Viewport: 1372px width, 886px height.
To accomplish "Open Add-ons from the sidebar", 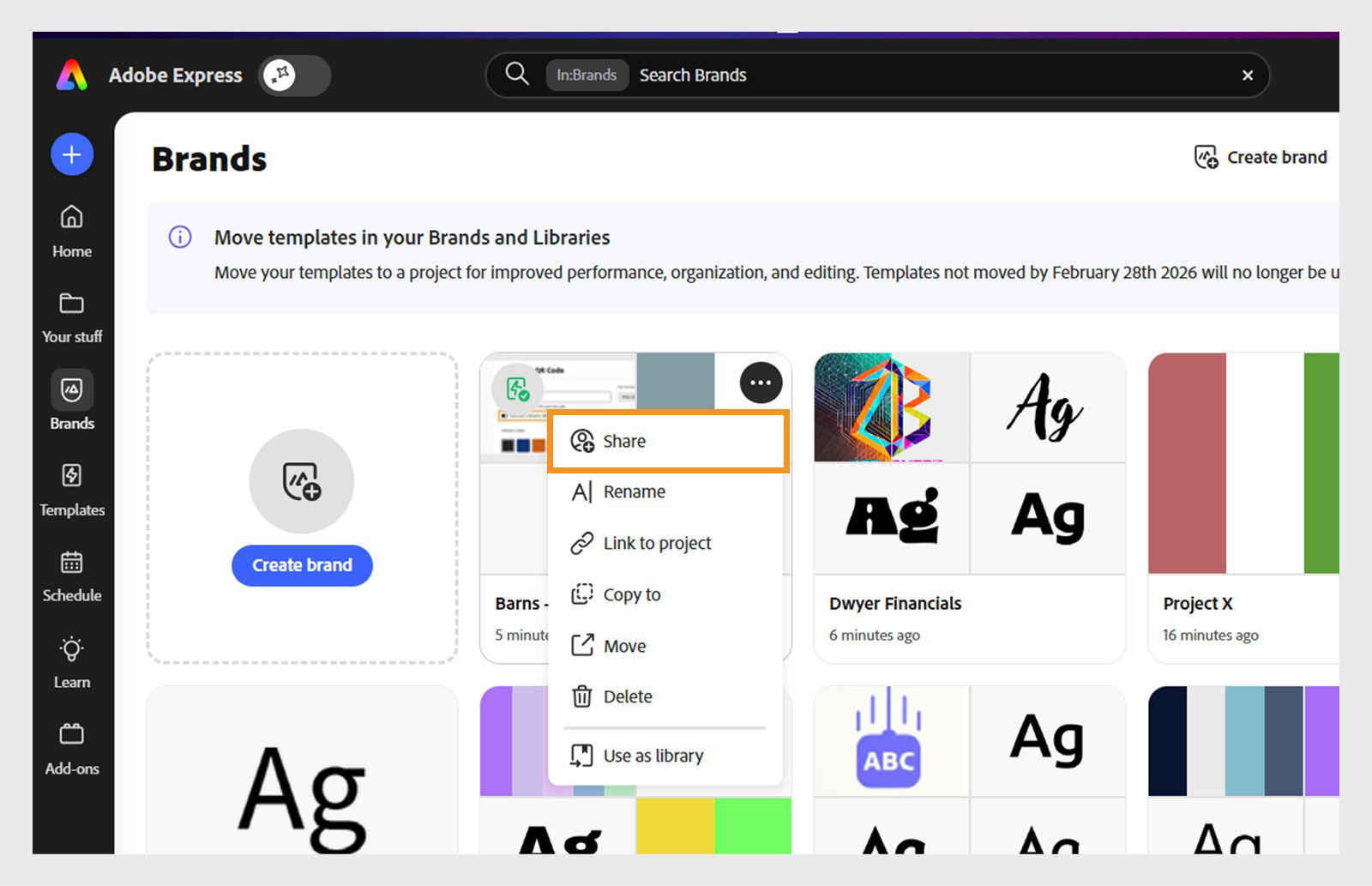I will pos(72,750).
